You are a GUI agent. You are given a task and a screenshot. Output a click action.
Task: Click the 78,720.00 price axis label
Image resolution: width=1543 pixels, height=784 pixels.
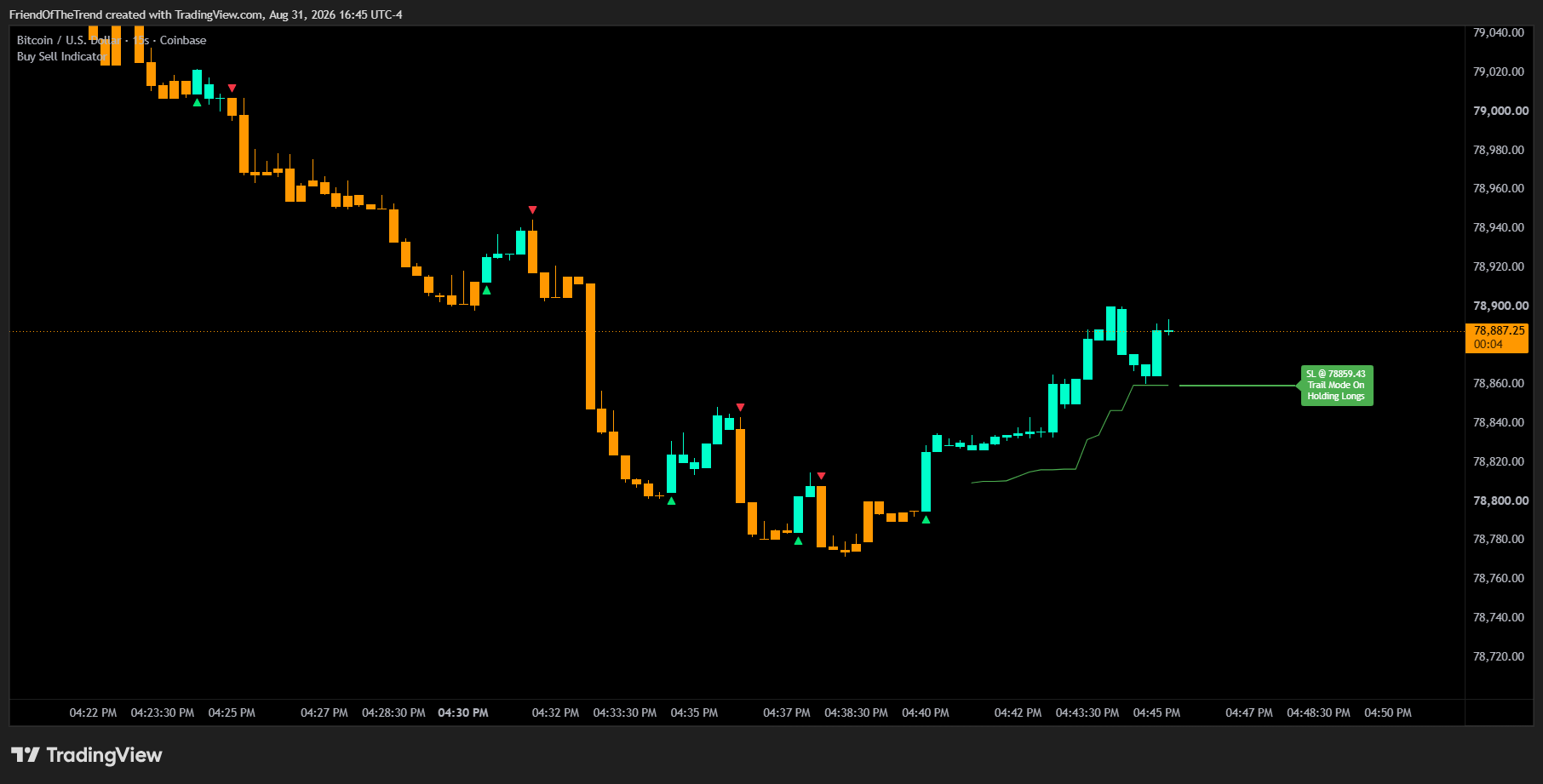tap(1499, 656)
